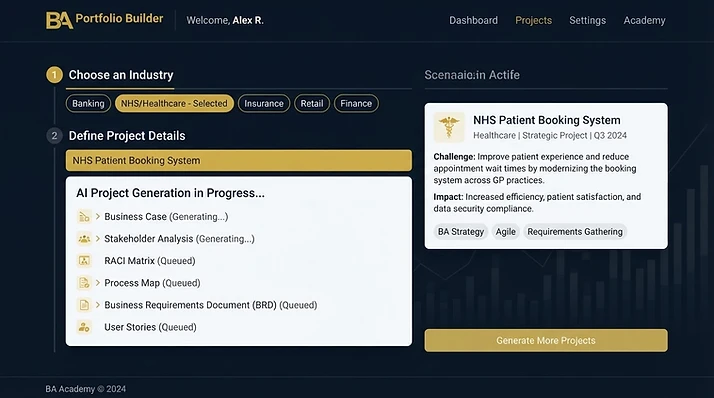Click the RACI Matrix icon
Screen dimensions: 714x398
[x=84, y=260]
